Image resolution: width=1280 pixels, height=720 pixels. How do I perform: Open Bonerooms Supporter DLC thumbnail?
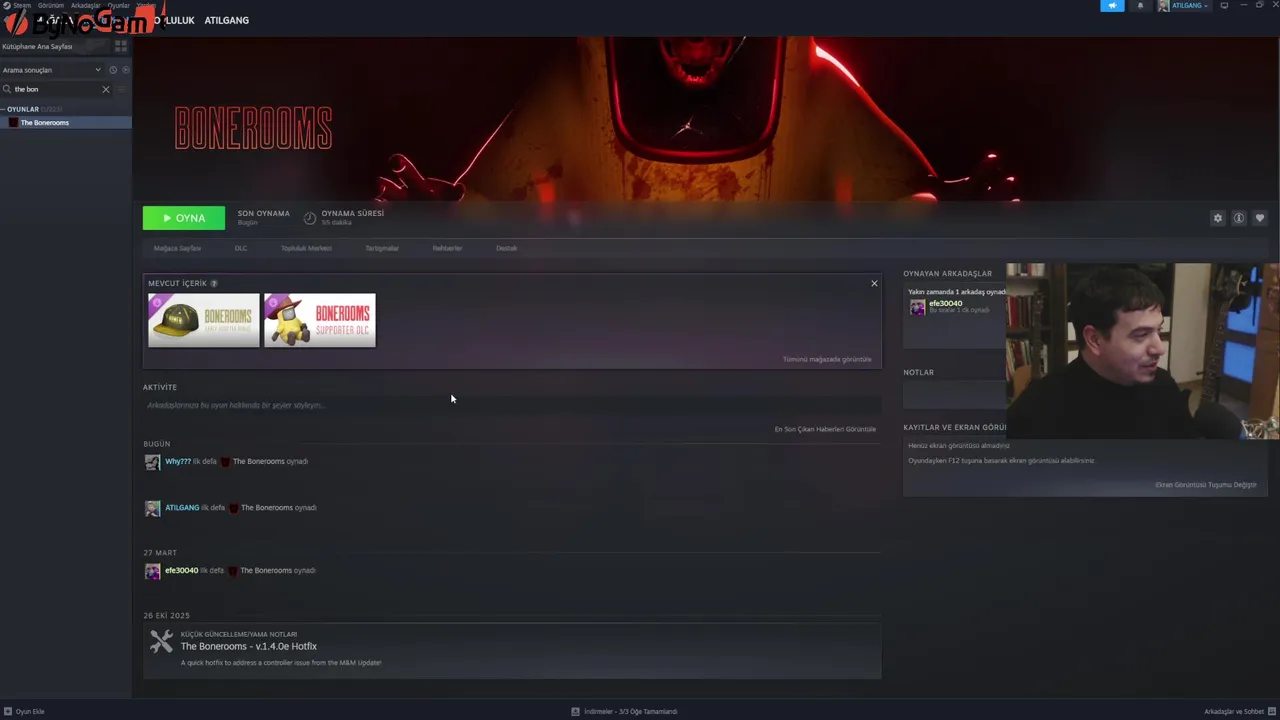[320, 320]
